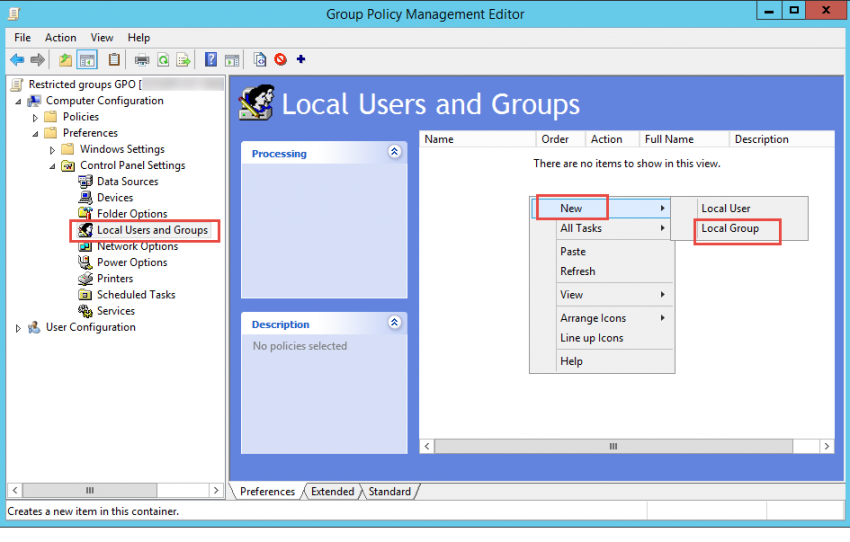Screen dimensions: 850x542
Task: Expand the User Configuration node arrow
Action: click(18, 328)
